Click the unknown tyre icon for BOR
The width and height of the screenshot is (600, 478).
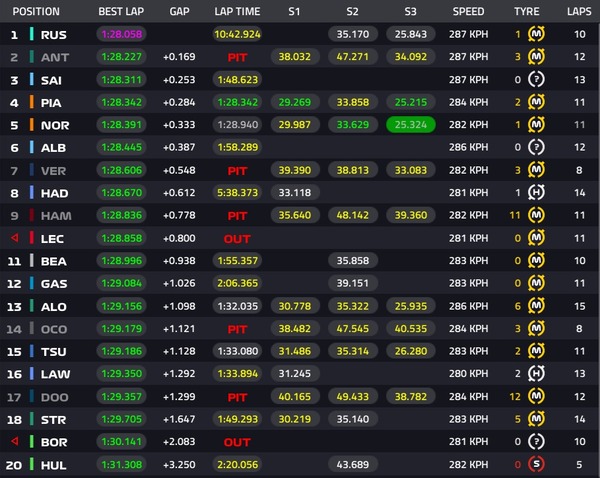[536, 442]
